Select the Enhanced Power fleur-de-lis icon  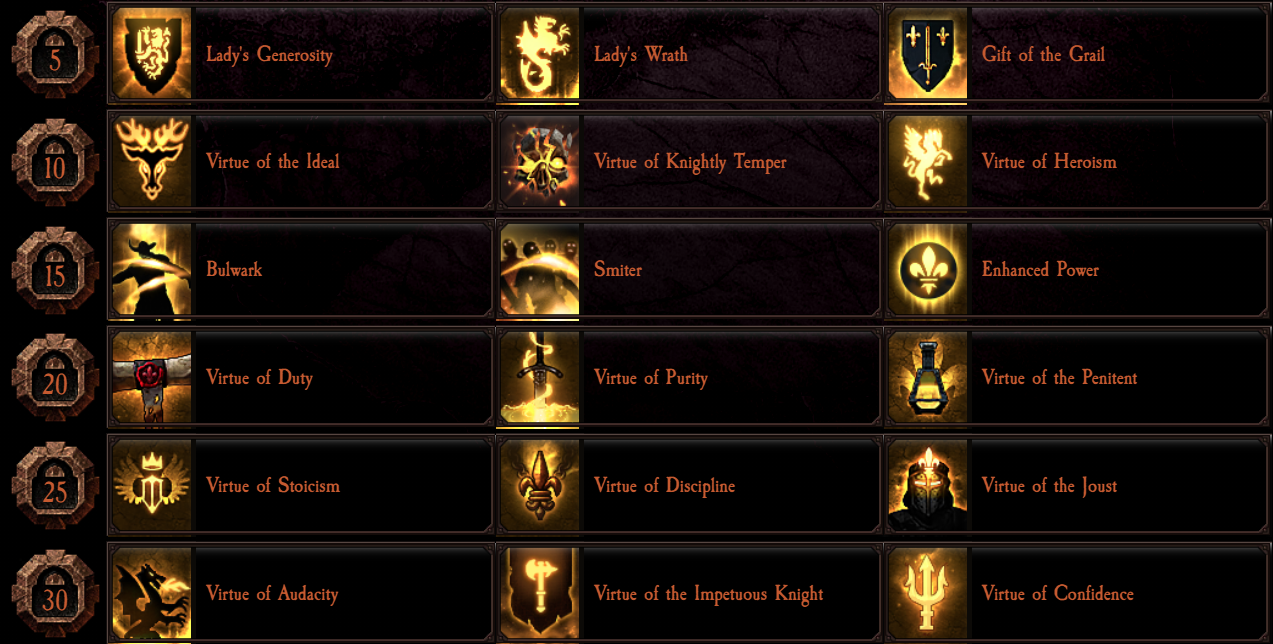point(927,270)
